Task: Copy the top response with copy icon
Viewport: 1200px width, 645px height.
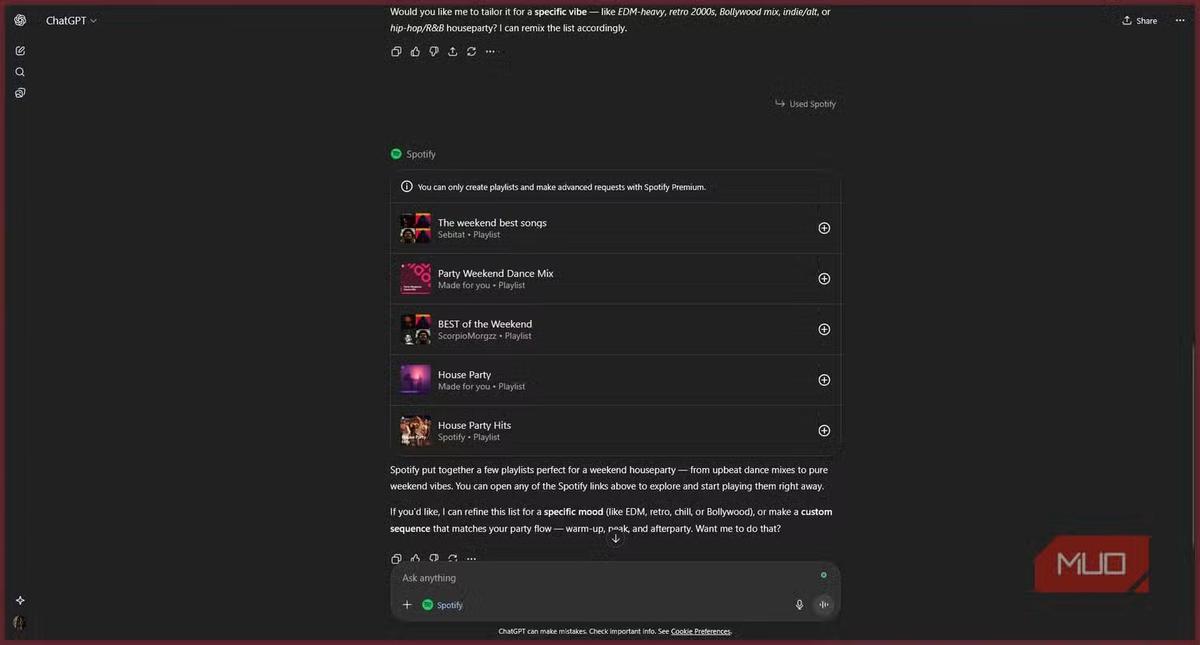Action: 396,51
